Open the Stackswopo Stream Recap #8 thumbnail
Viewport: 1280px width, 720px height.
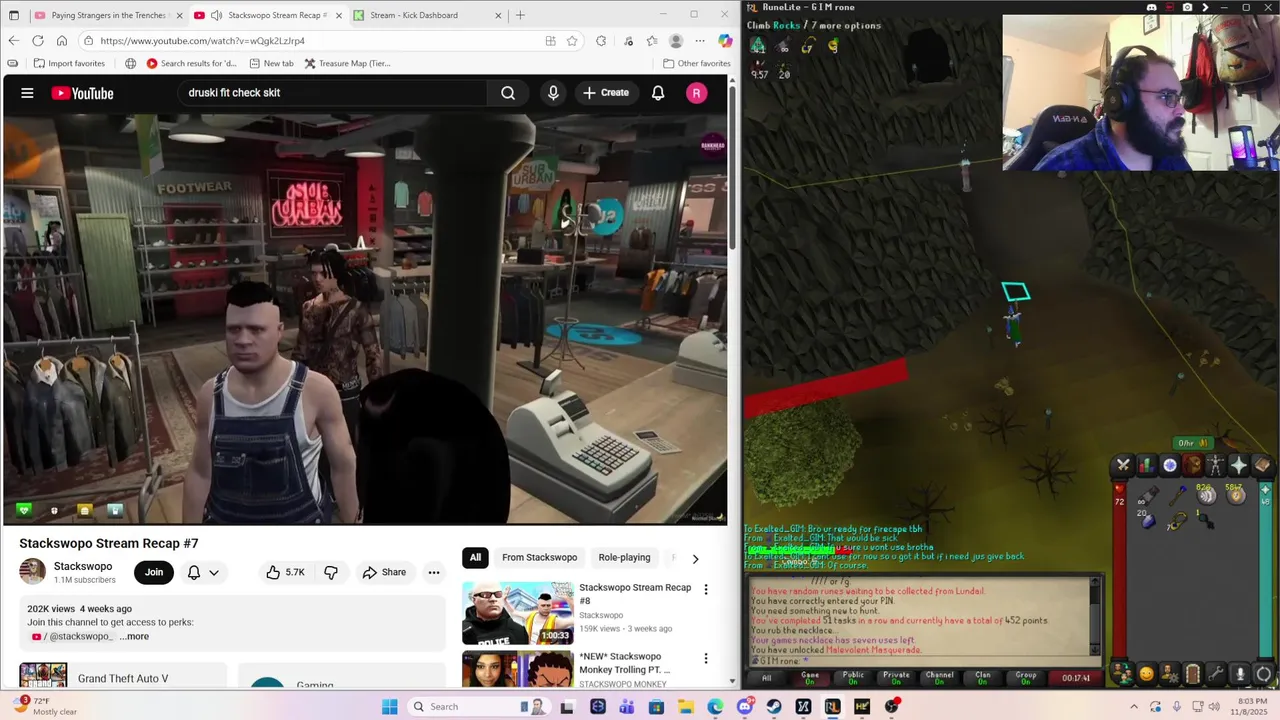[x=516, y=613]
